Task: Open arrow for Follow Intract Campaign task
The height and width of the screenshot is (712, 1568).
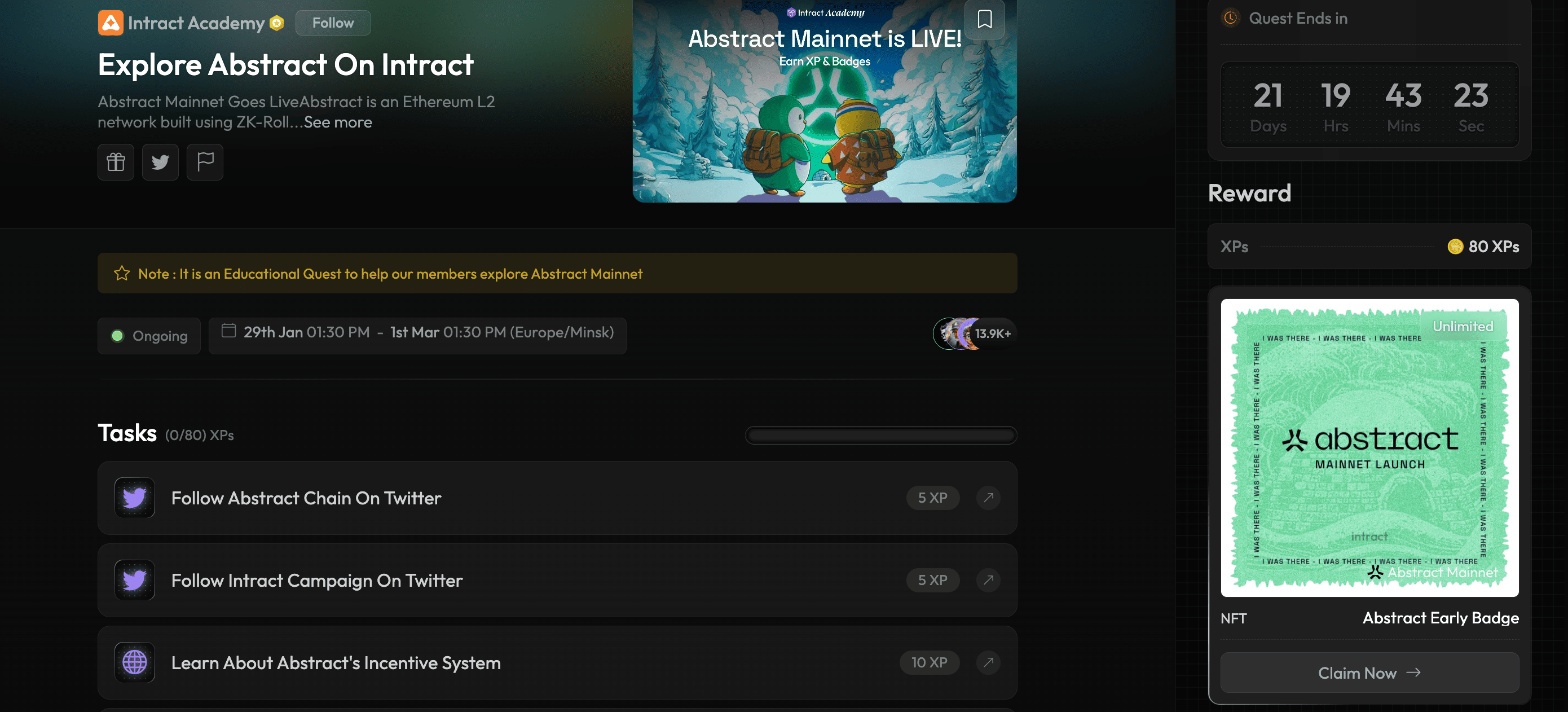Action: click(x=988, y=580)
